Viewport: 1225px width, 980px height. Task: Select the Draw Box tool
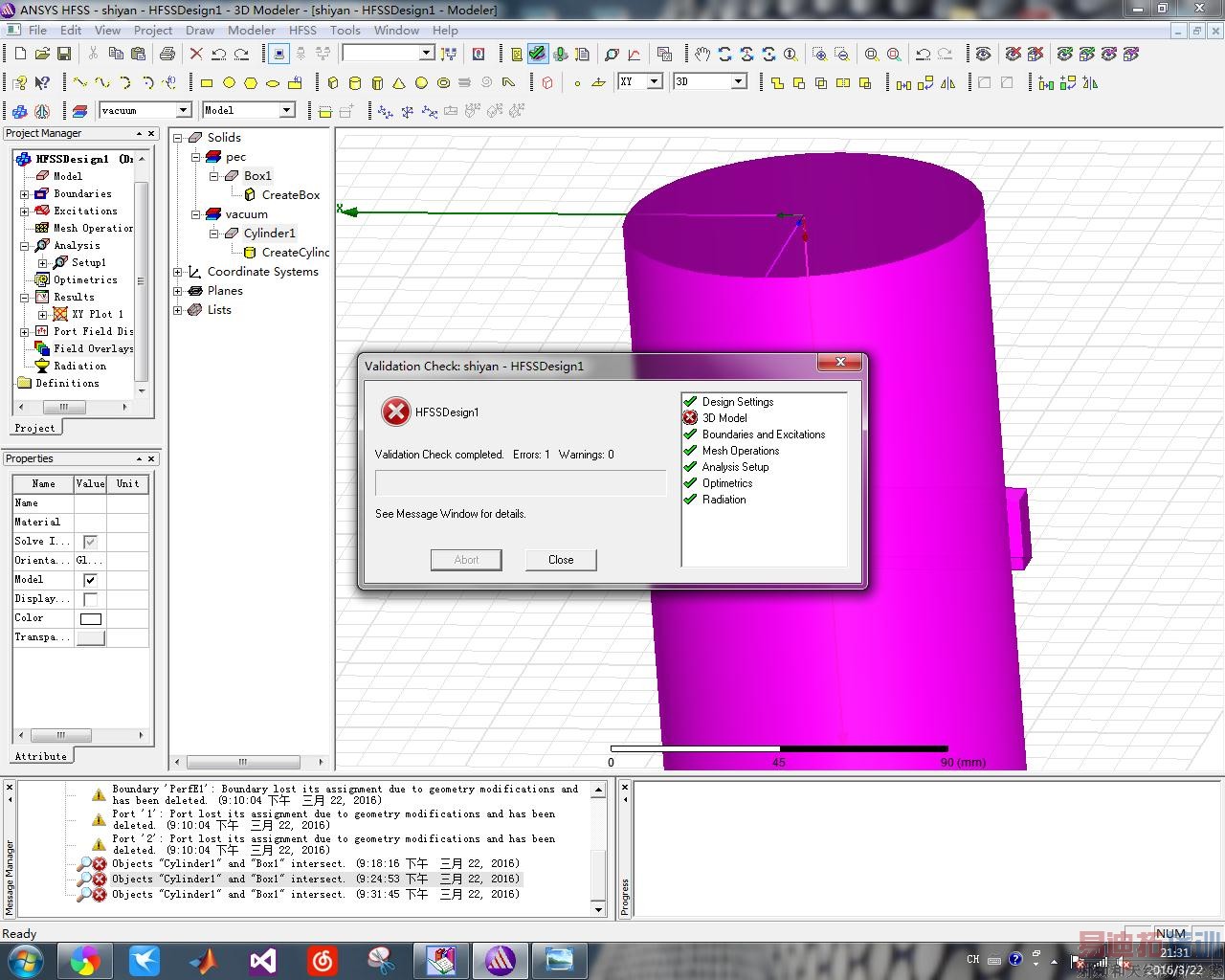point(333,83)
